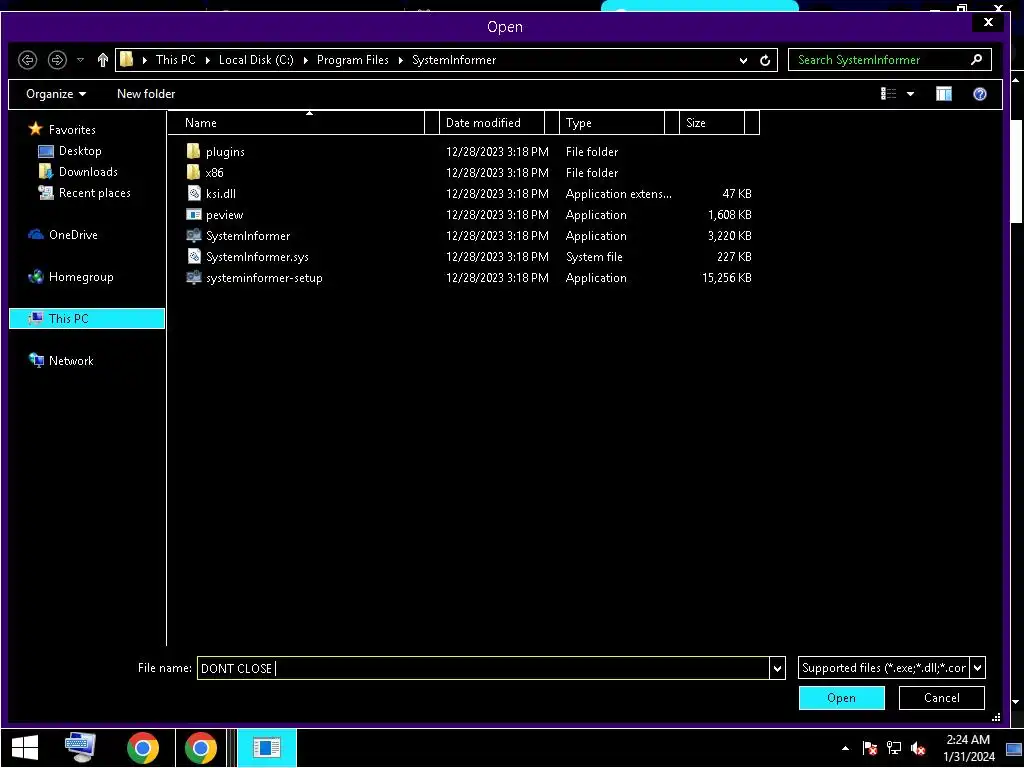Click the Cancel button
This screenshot has width=1024, height=768.
click(942, 698)
